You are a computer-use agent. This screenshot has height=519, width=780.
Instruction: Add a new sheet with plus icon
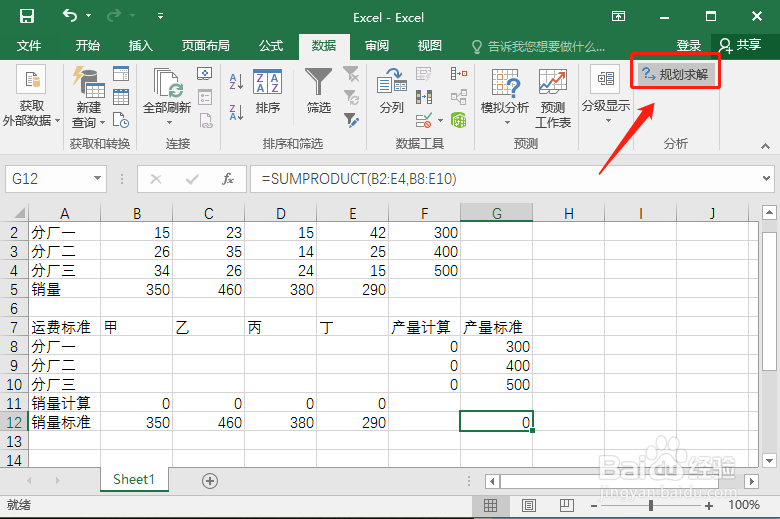210,481
